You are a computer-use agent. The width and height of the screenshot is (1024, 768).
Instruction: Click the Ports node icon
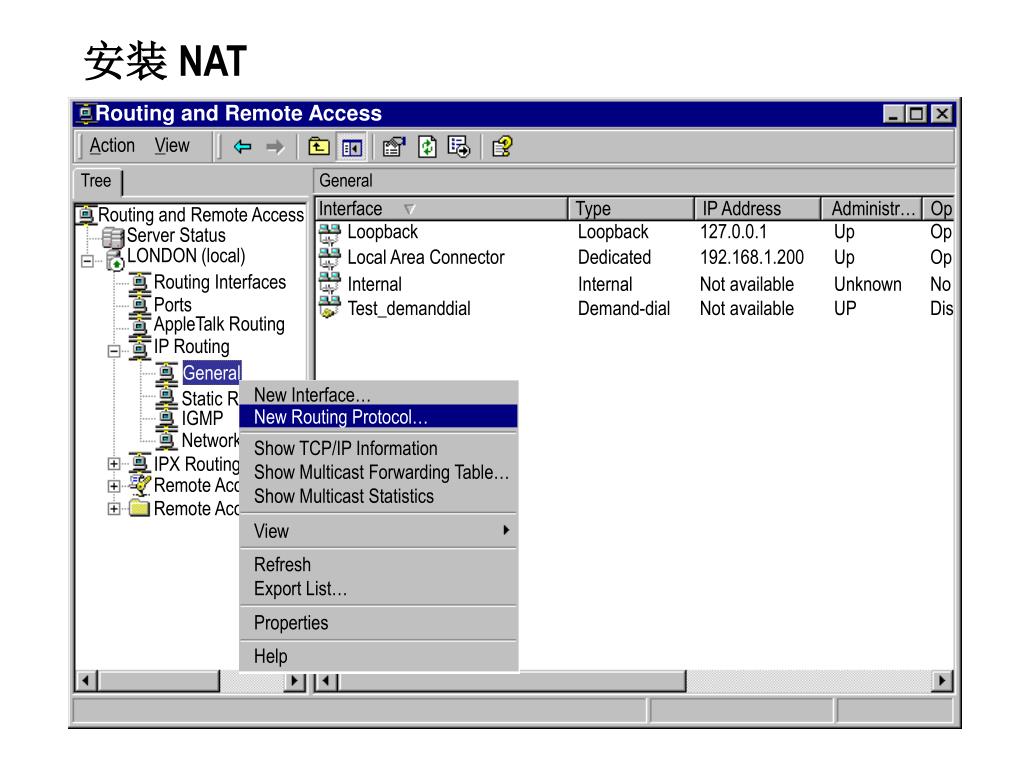tap(140, 304)
